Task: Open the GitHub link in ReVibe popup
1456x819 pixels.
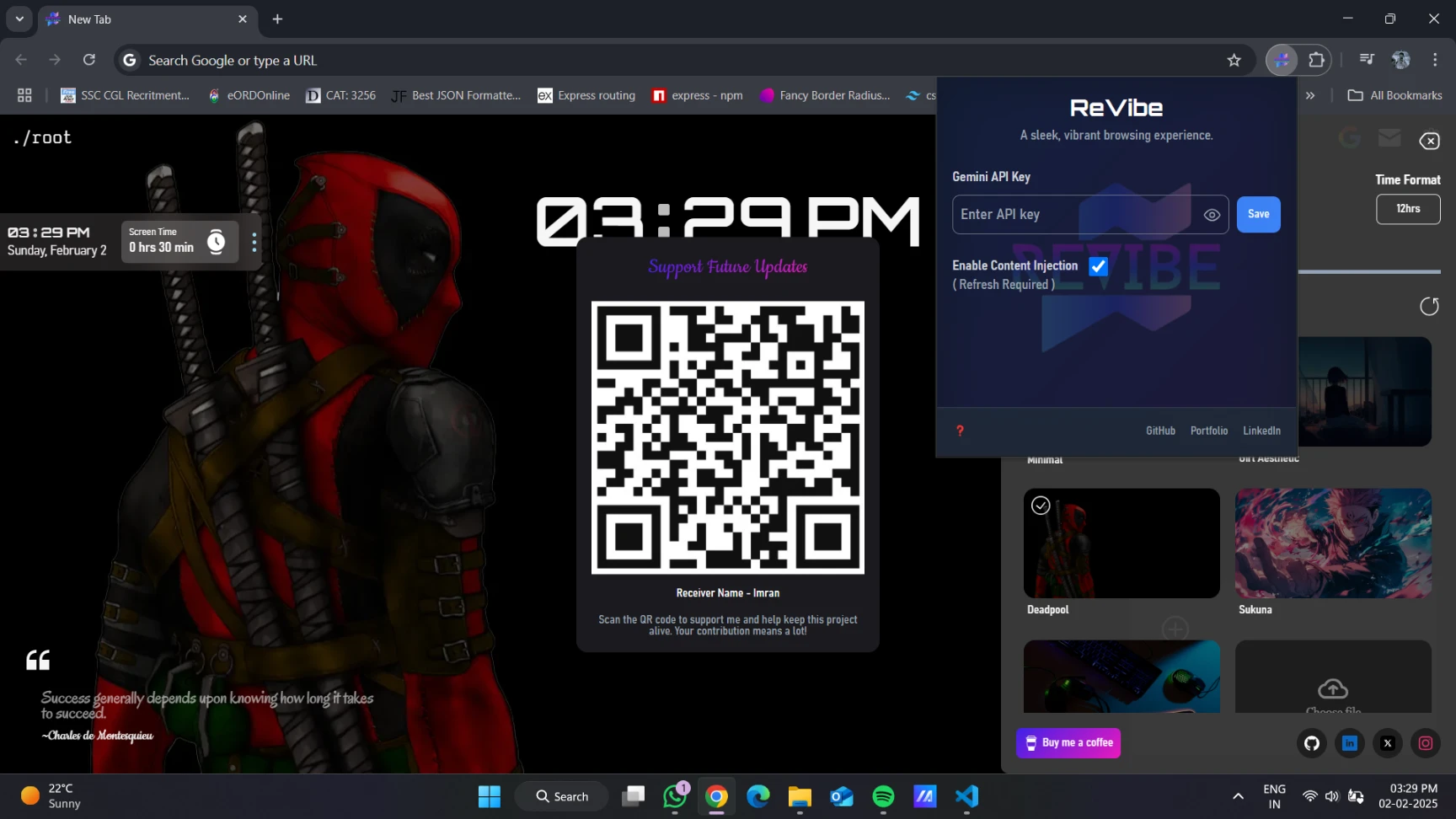Action: coord(1160,431)
